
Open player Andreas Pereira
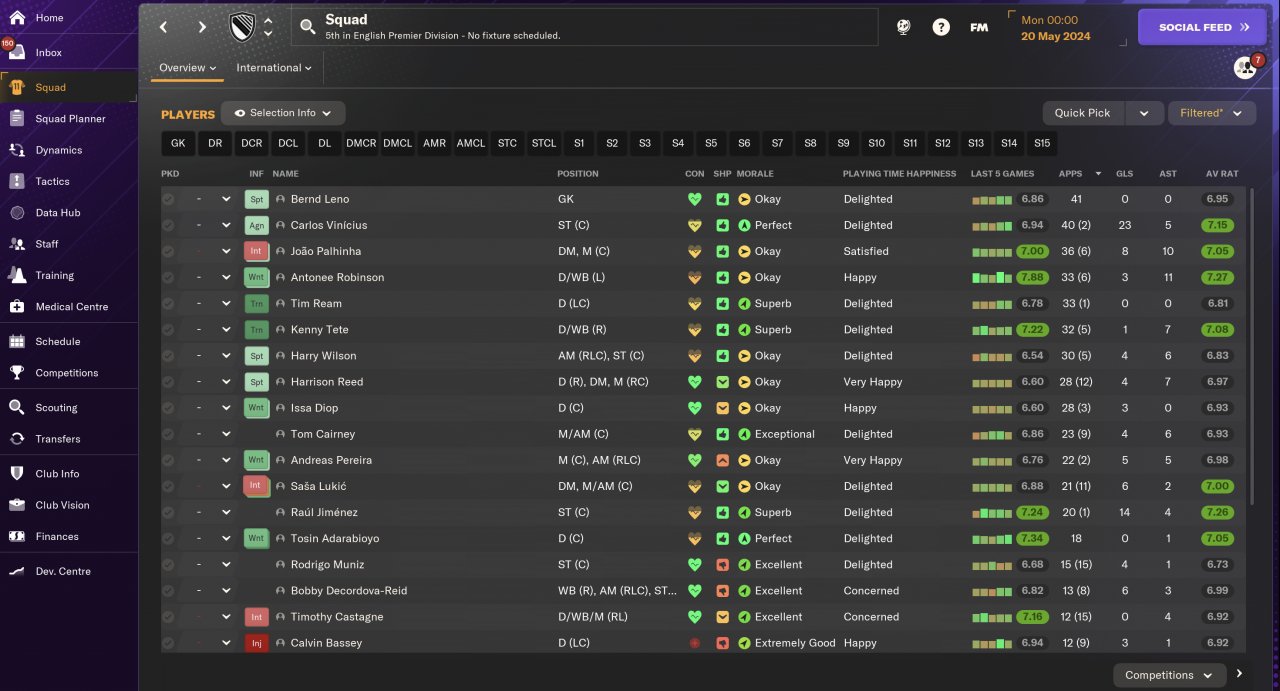[331, 460]
